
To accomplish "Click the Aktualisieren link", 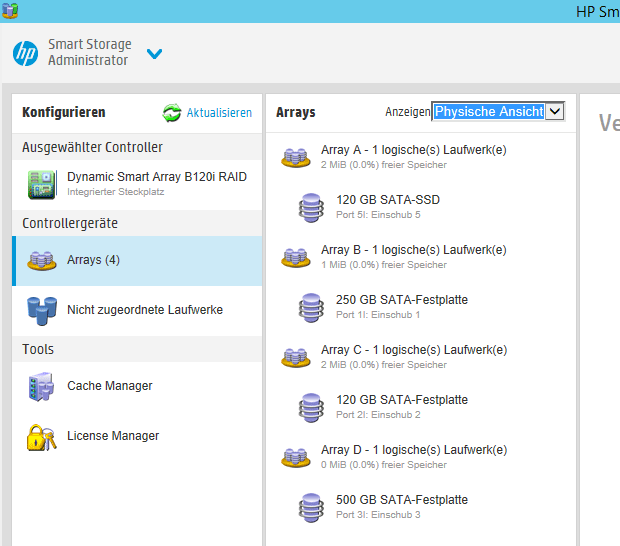I will coord(219,113).
